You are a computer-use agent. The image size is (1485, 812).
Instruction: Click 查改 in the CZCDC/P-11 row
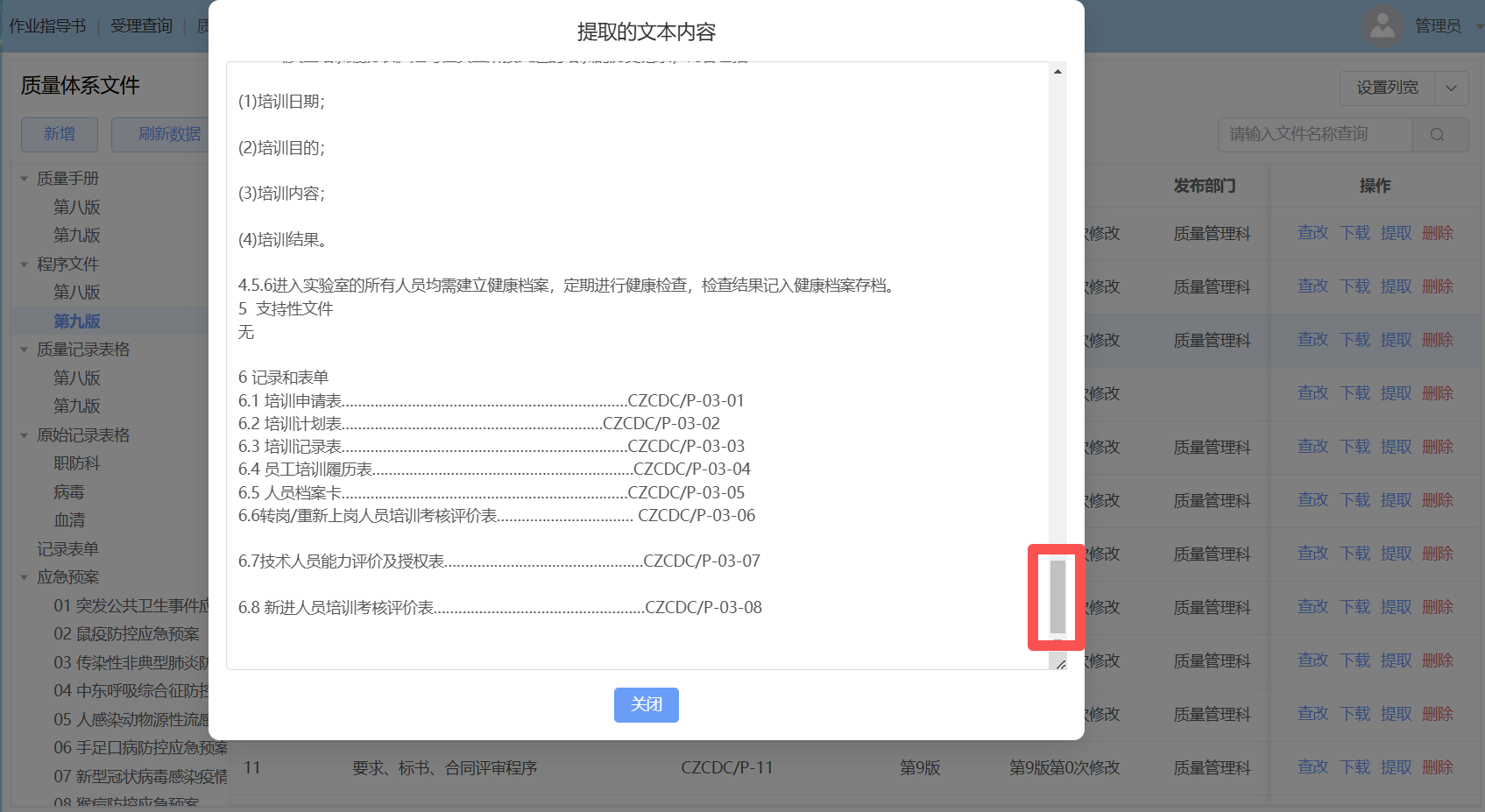tap(1312, 767)
